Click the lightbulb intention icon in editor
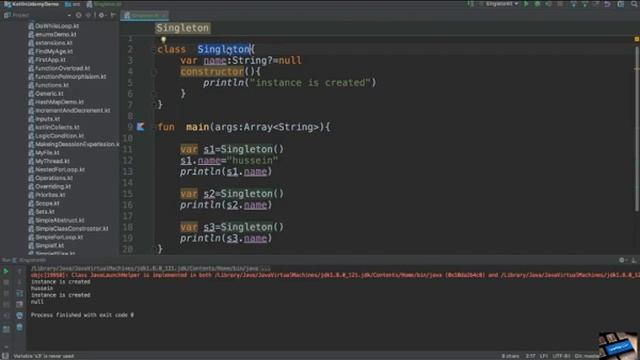The width and height of the screenshot is (640, 360). 163,40
